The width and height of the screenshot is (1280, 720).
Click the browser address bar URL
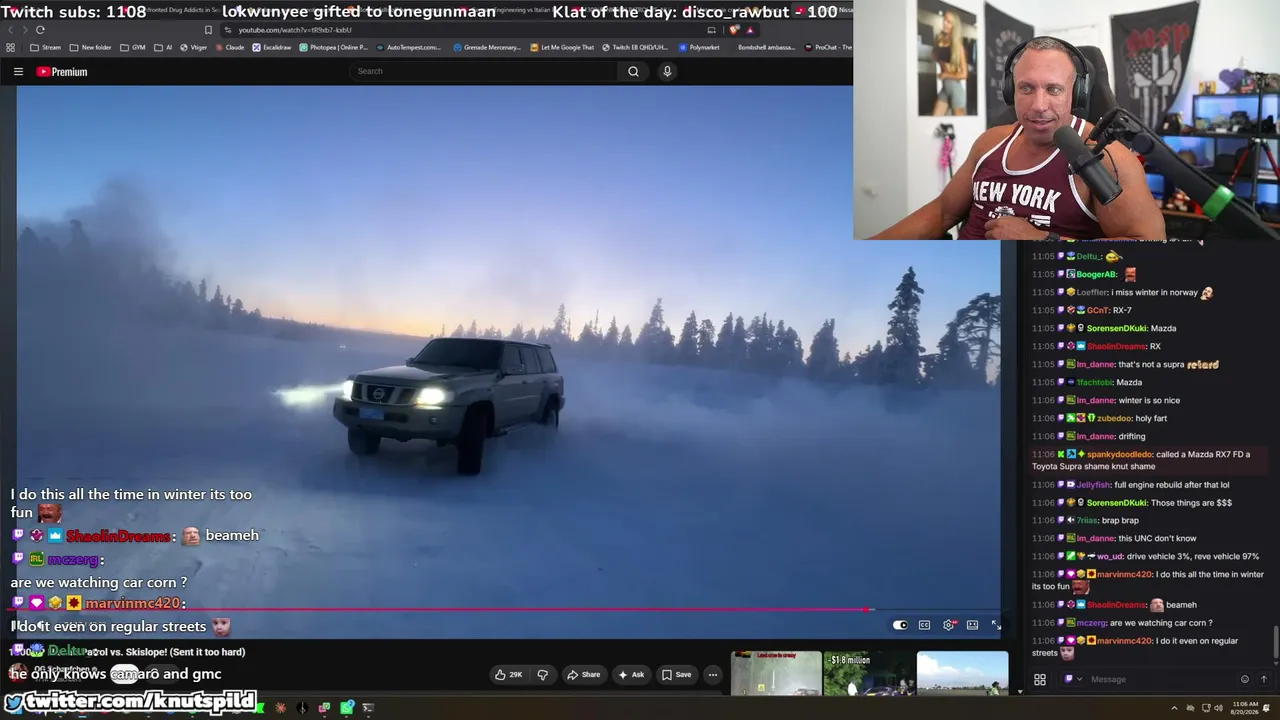click(x=295, y=30)
